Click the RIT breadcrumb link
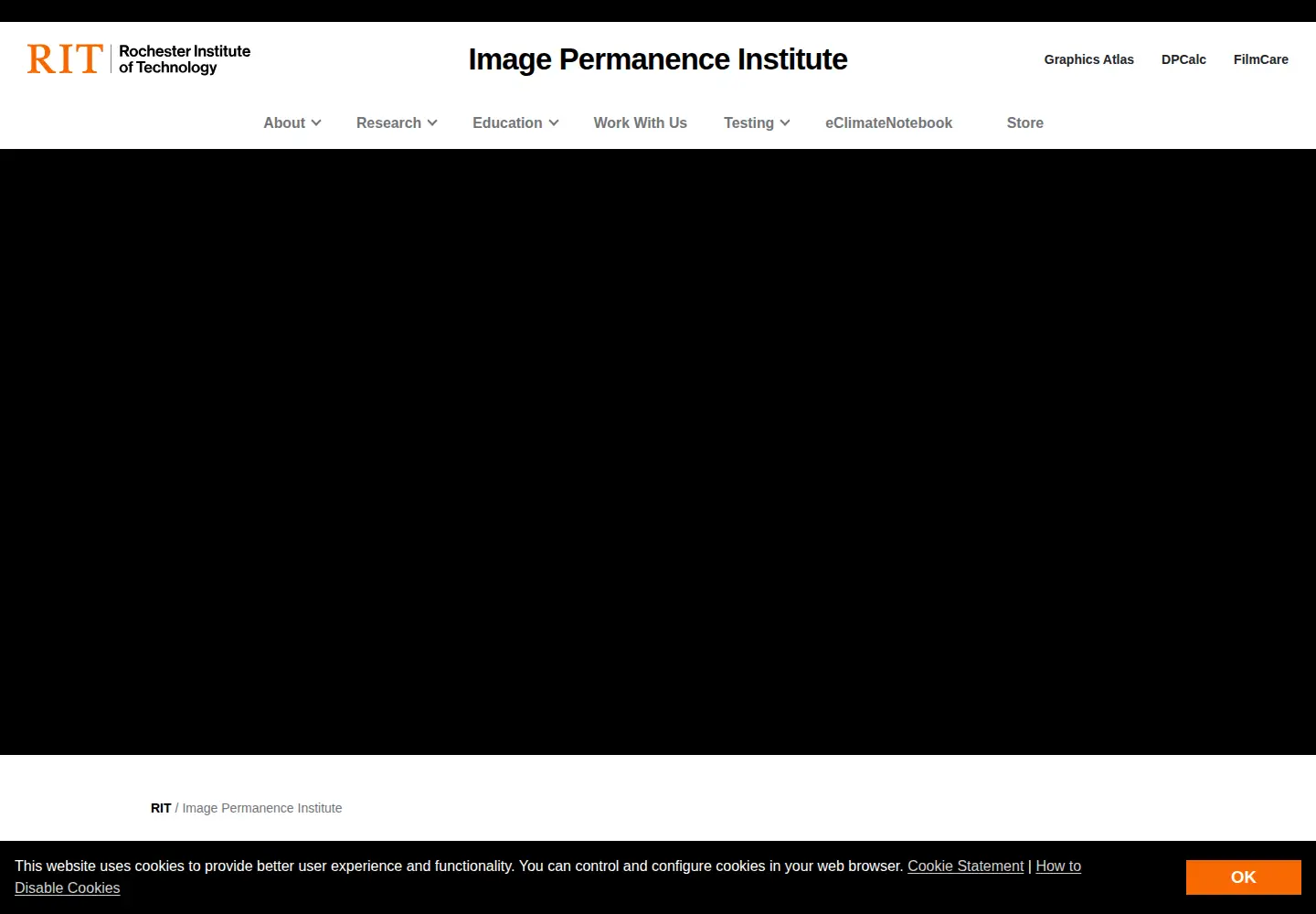This screenshot has width=1316, height=914. tap(161, 808)
